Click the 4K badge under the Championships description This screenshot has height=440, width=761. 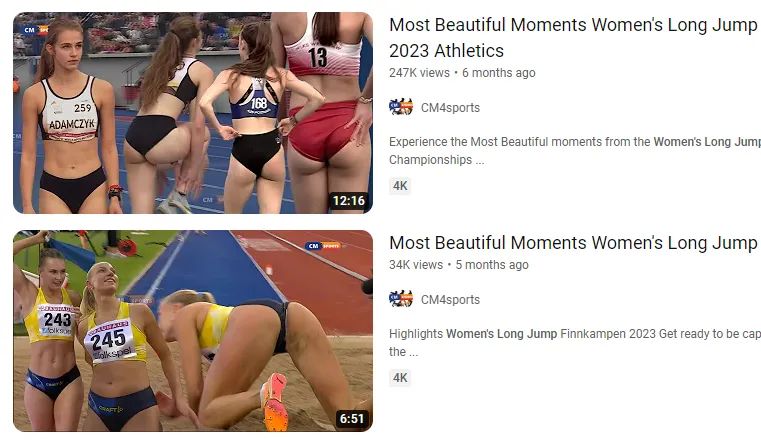coord(400,186)
